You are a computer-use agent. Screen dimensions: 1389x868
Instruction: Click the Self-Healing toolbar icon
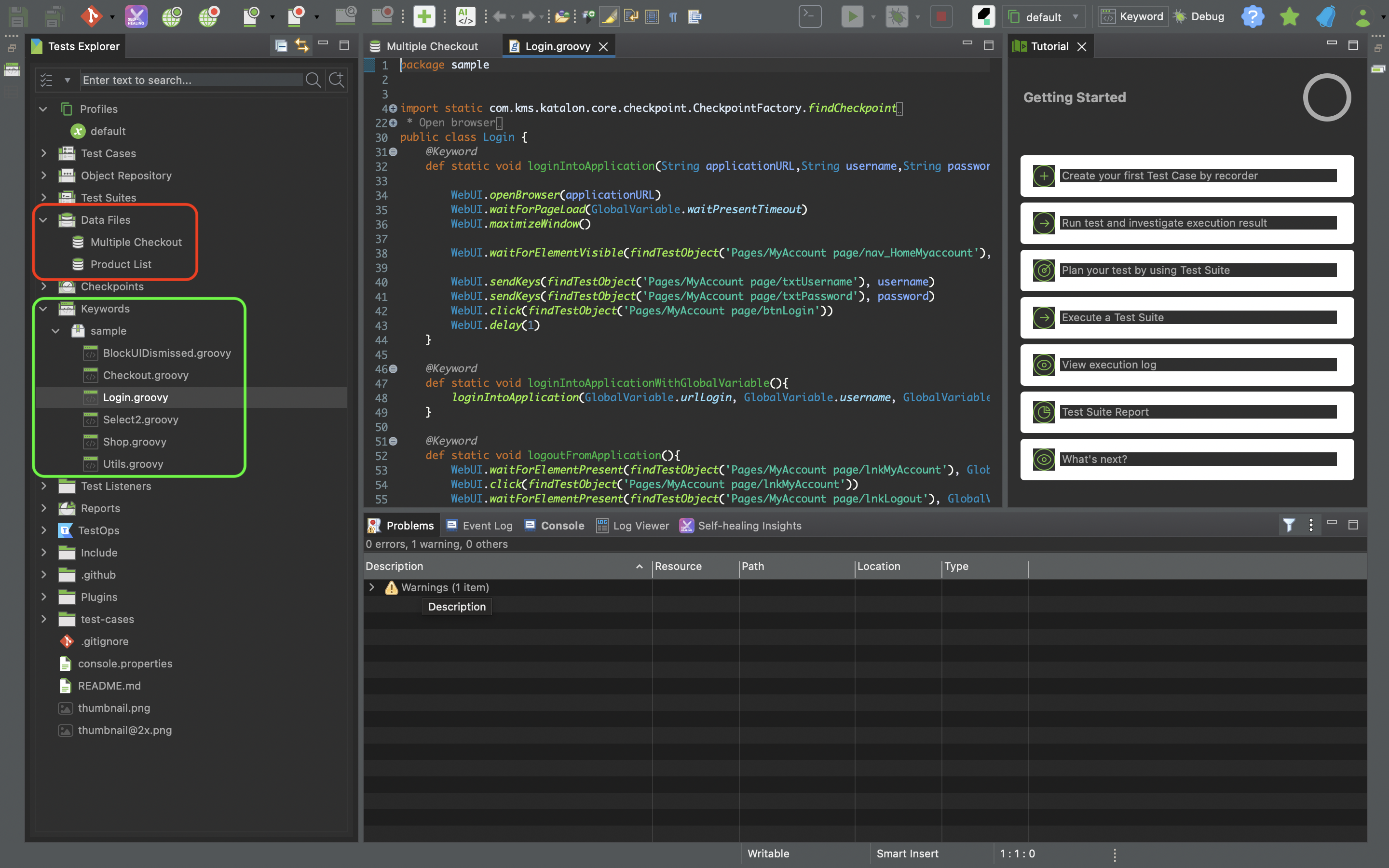(x=136, y=16)
